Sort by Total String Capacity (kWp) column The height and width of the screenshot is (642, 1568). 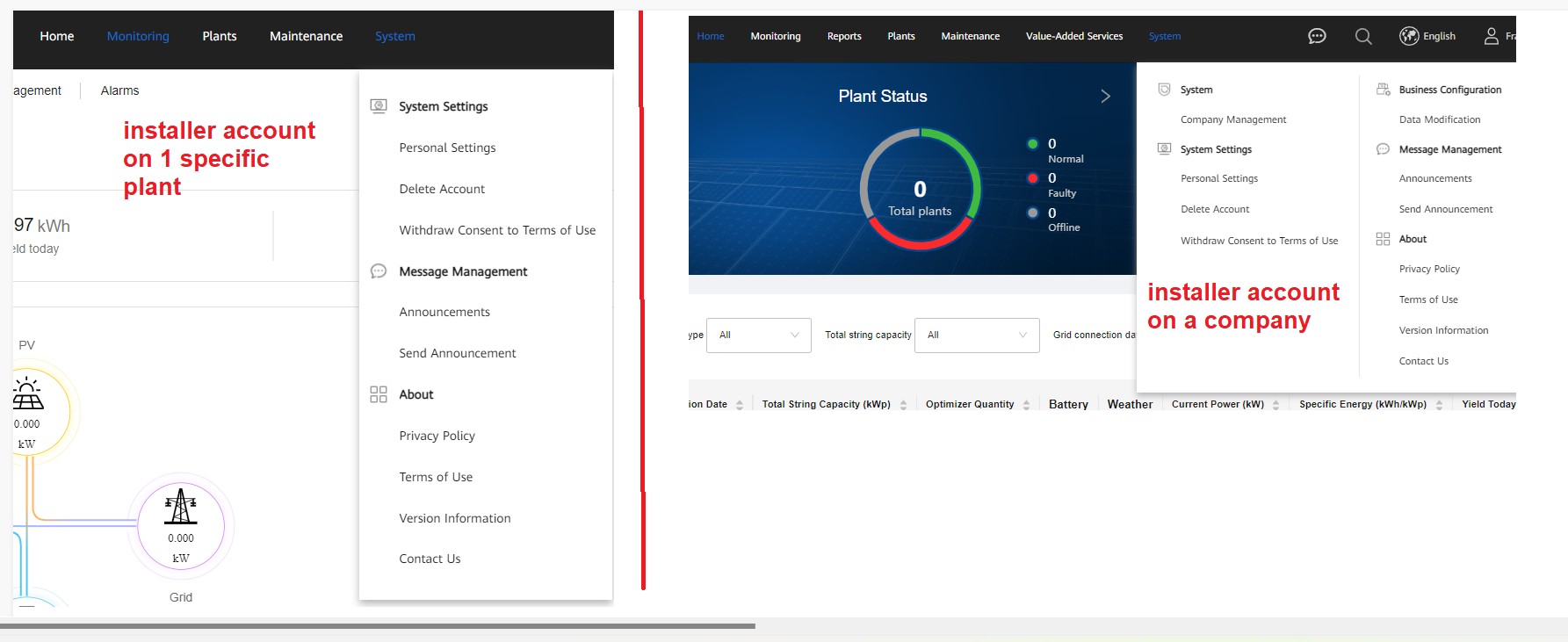(903, 405)
